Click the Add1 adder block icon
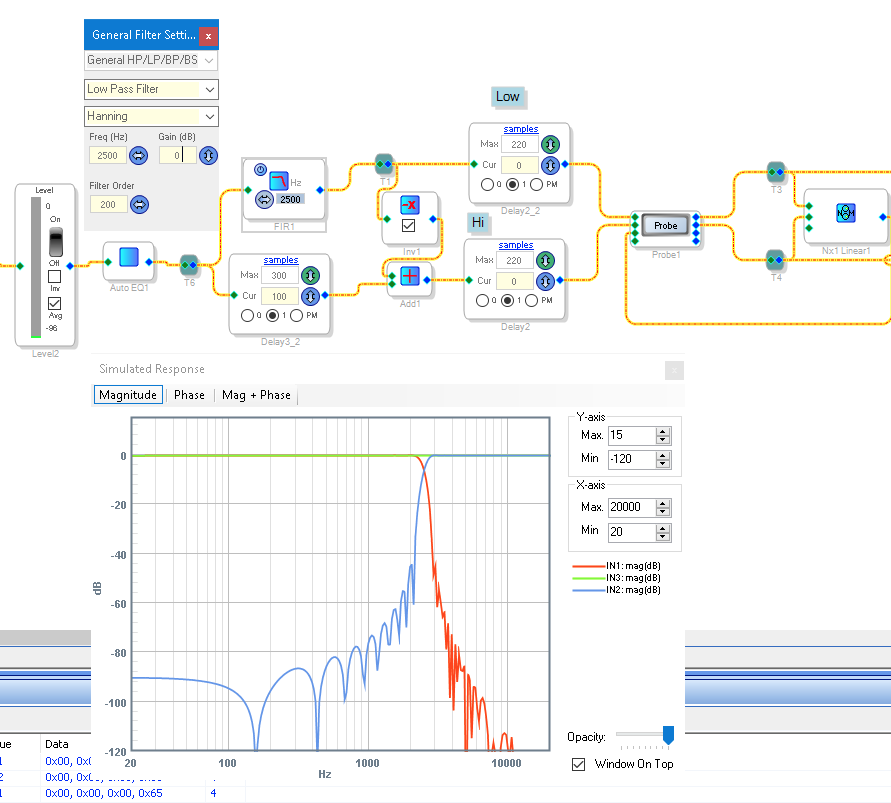The height and width of the screenshot is (803, 891). point(410,276)
